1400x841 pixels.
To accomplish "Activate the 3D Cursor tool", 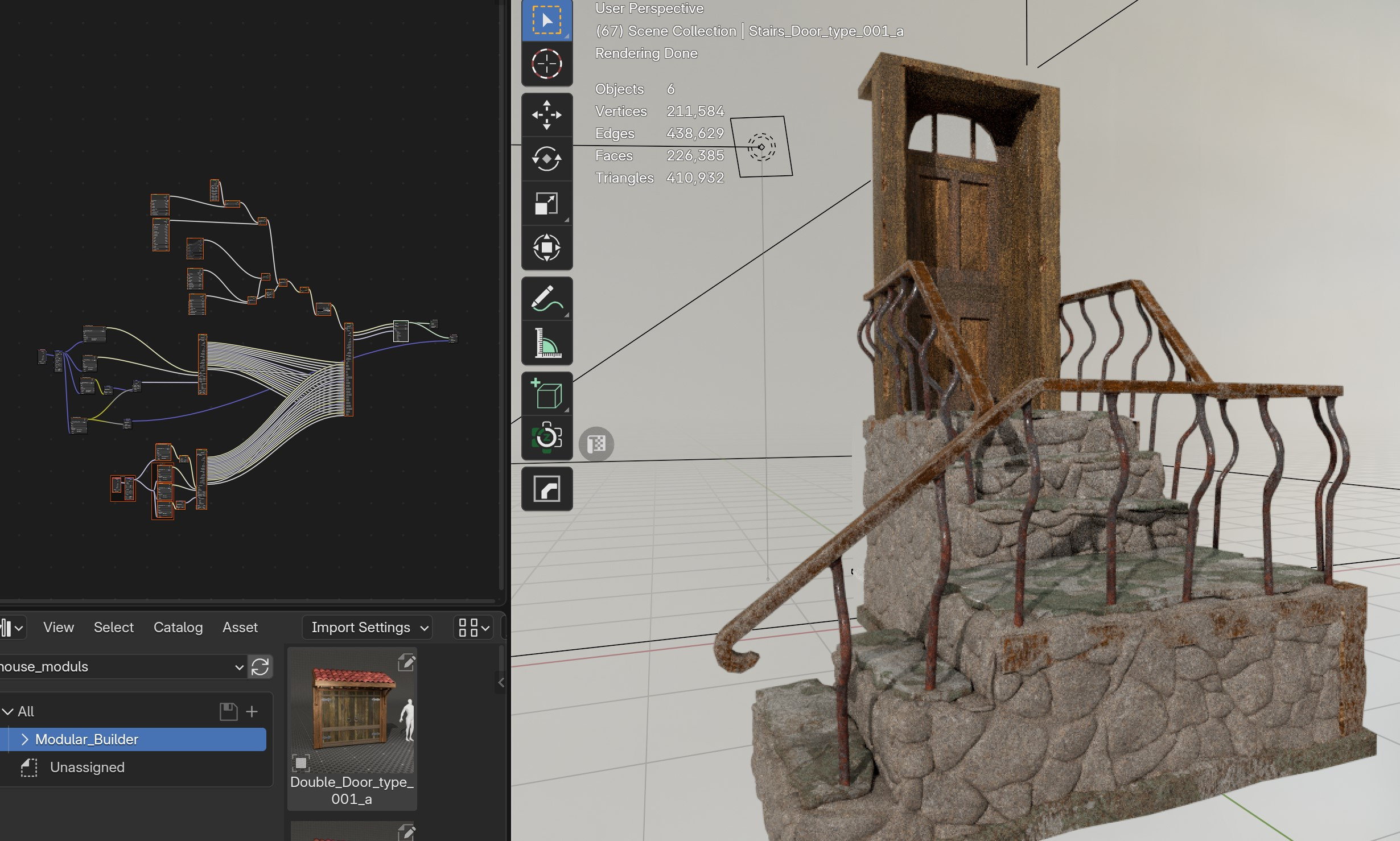I will pyautogui.click(x=546, y=63).
